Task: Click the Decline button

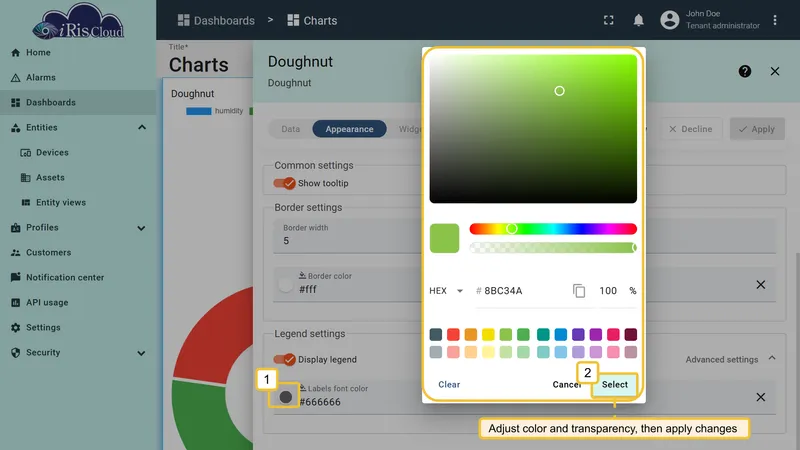Action: pyautogui.click(x=691, y=129)
